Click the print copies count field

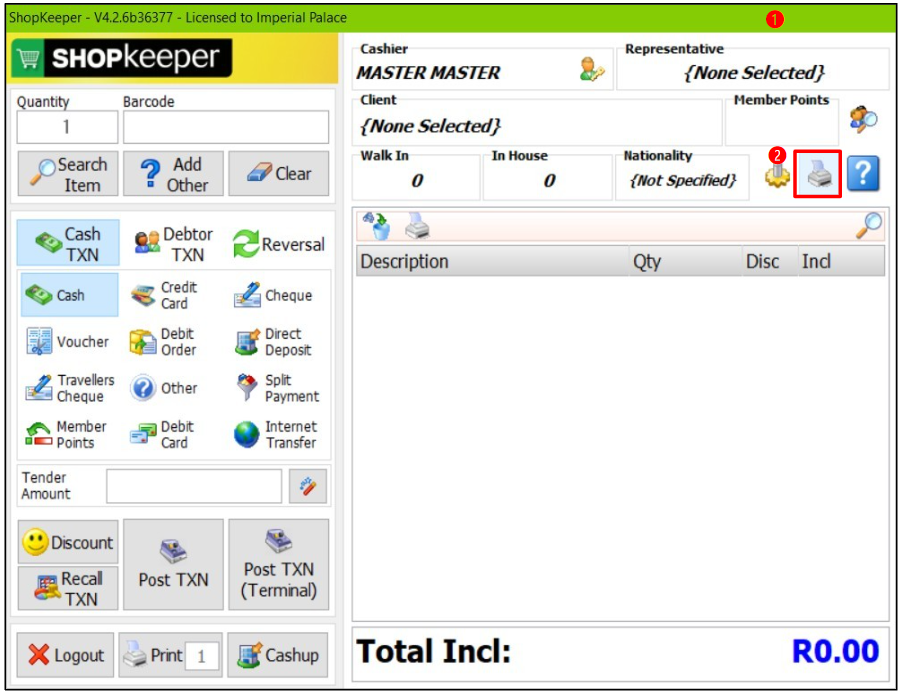coord(202,656)
